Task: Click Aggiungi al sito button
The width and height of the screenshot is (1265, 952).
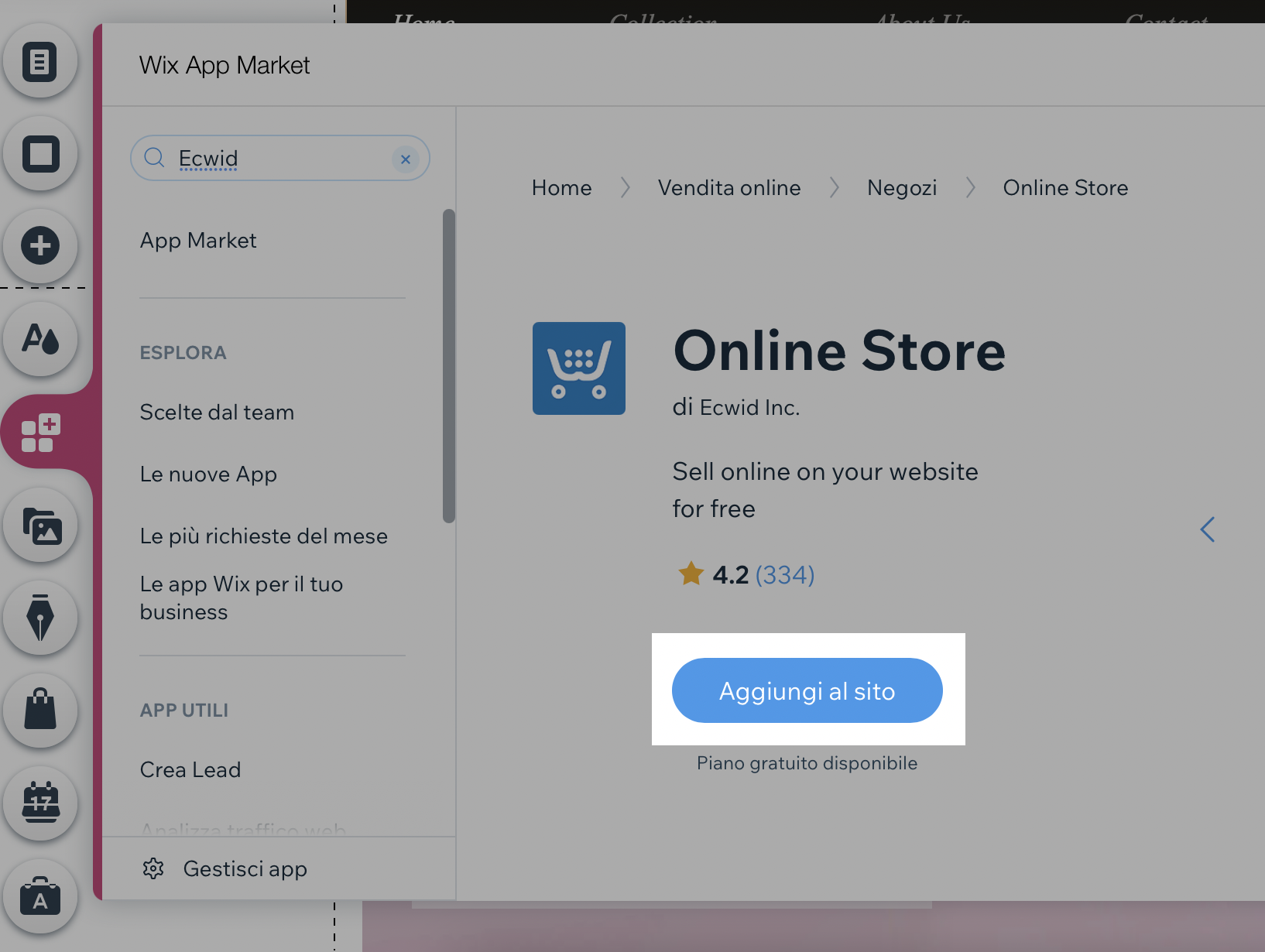Action: [807, 690]
